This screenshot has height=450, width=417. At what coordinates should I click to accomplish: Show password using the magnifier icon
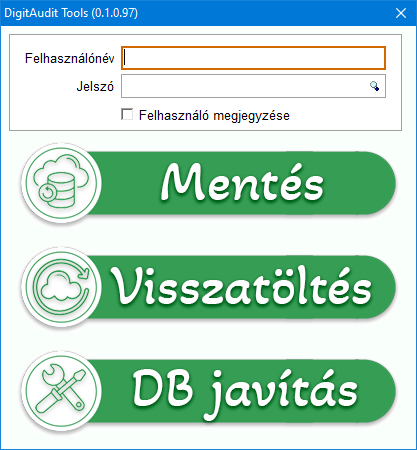click(374, 86)
